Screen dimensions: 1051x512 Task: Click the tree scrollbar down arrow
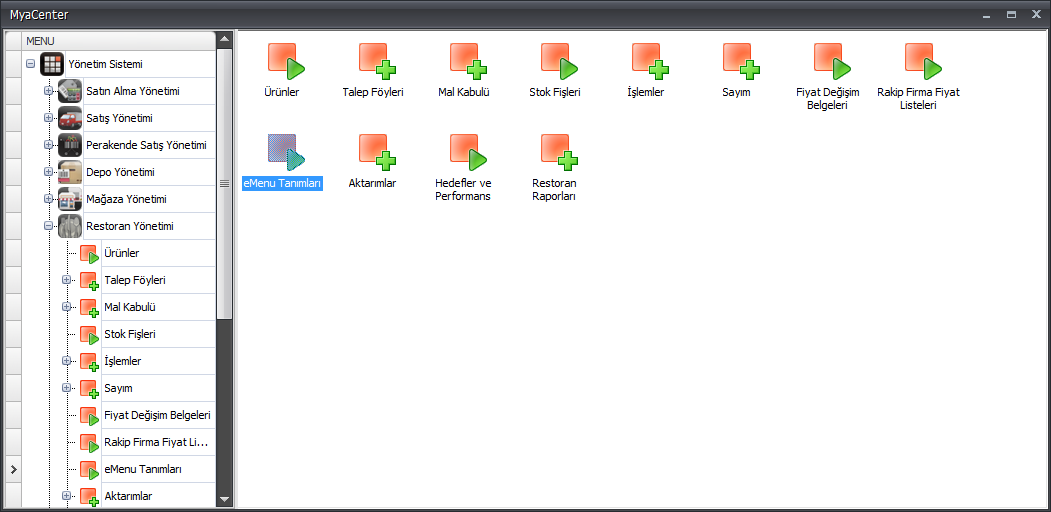(x=224, y=499)
